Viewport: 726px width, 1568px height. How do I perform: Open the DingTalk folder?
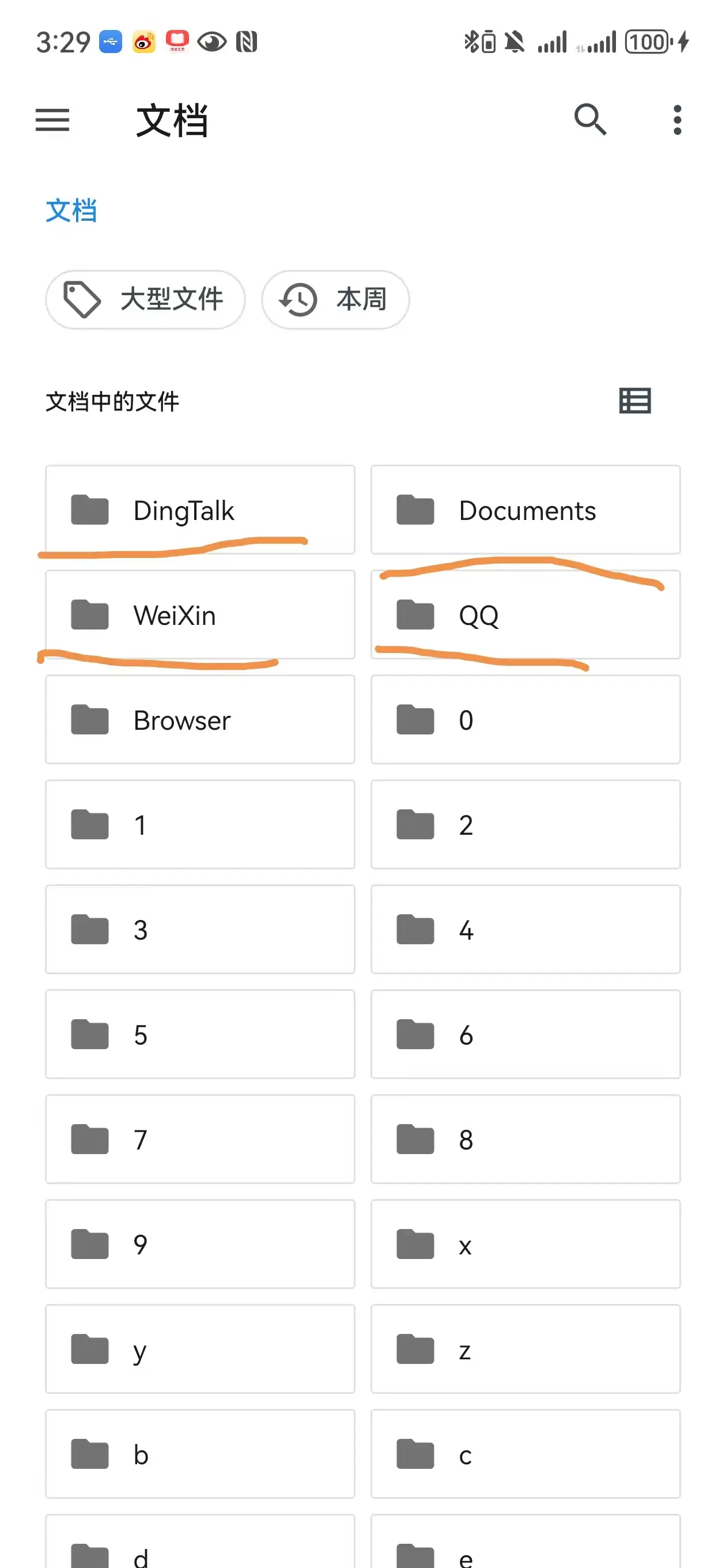[x=199, y=510]
